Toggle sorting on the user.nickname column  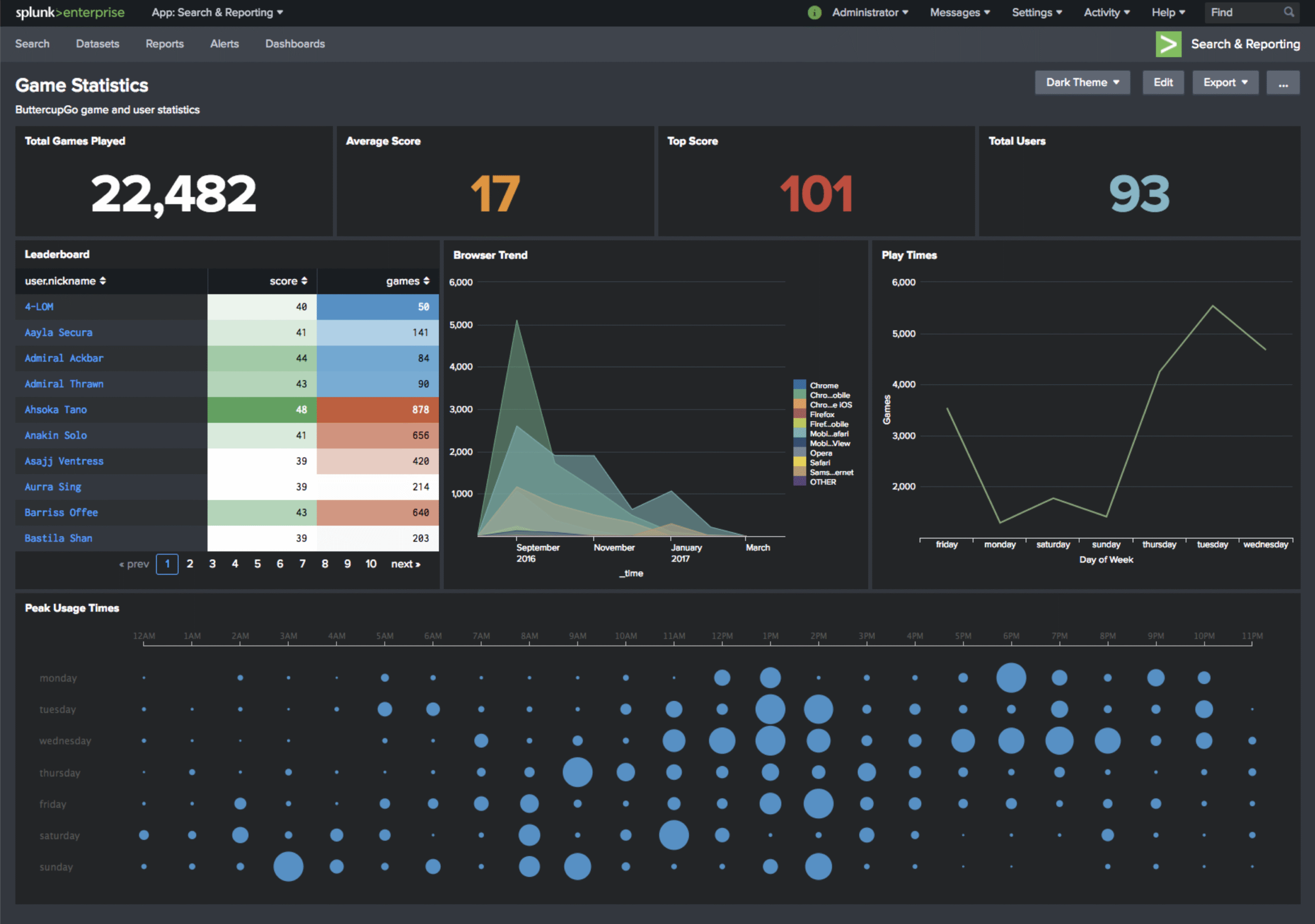pyautogui.click(x=65, y=281)
